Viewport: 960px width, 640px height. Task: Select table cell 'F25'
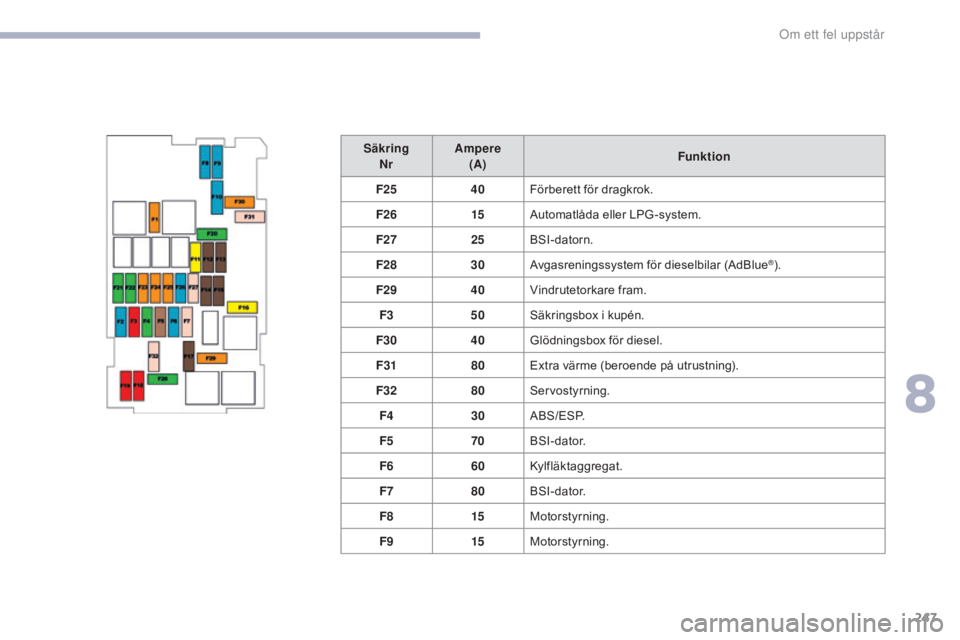coord(386,190)
